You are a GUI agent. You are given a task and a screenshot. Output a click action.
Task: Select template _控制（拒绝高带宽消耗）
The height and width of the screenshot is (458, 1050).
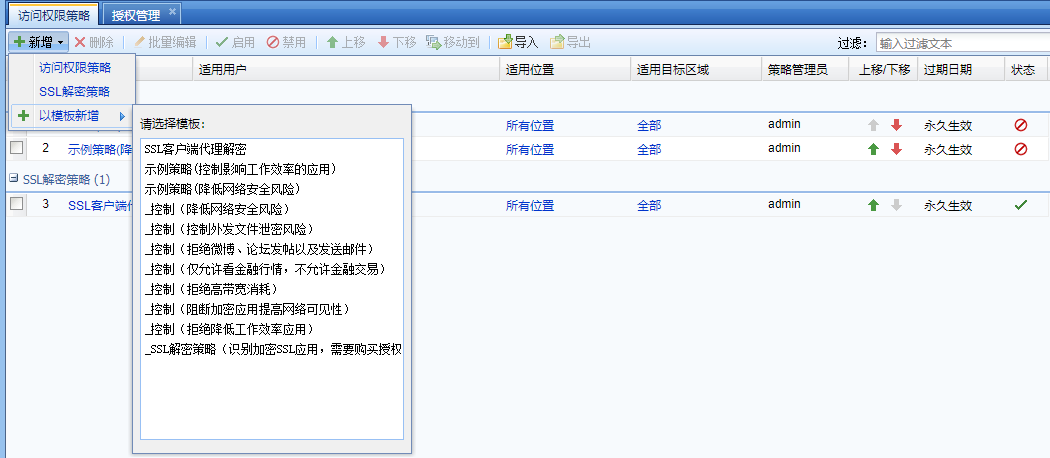(217, 289)
